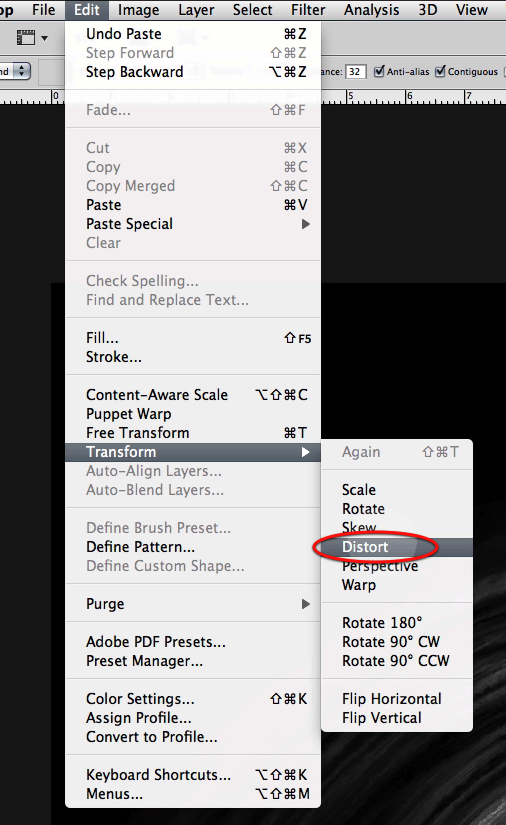Toggle the Contiguous checkbox

pyautogui.click(x=440, y=71)
